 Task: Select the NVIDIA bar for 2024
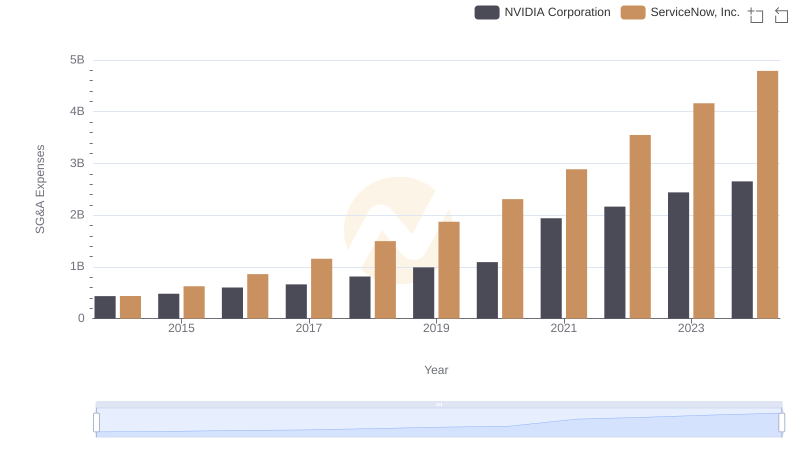tap(742, 250)
